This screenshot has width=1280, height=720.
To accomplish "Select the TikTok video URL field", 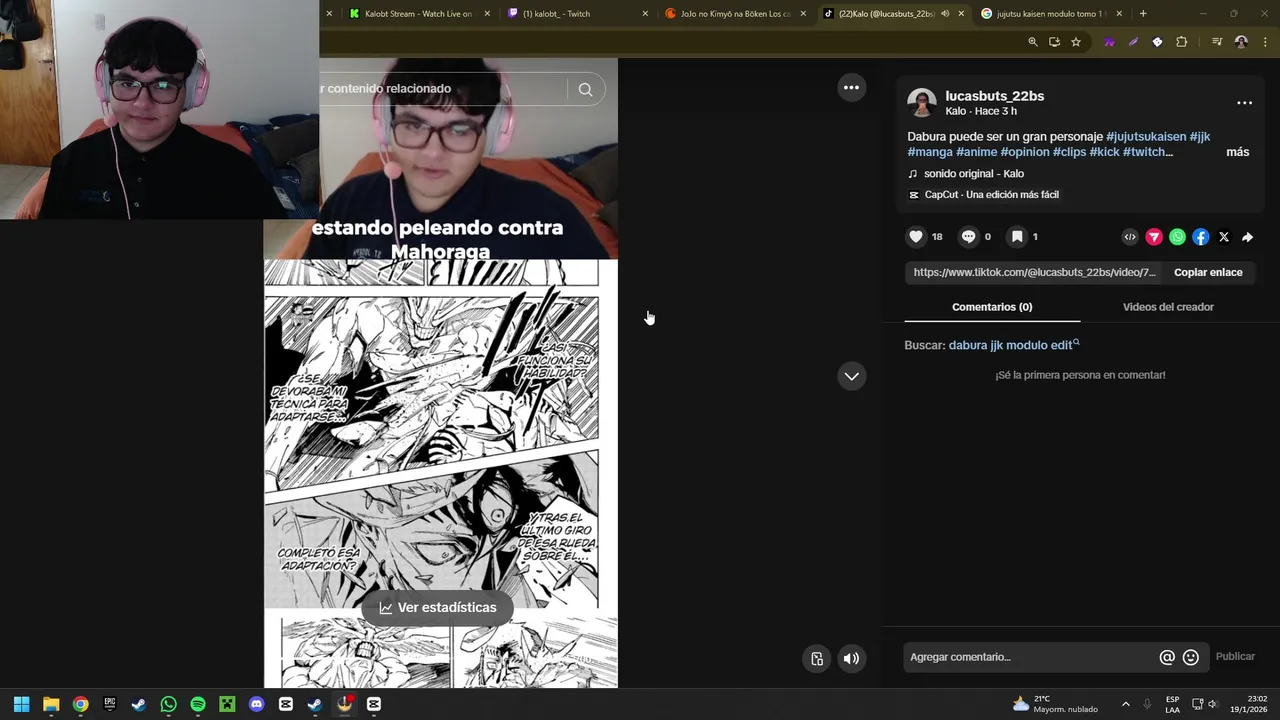I will [1034, 272].
